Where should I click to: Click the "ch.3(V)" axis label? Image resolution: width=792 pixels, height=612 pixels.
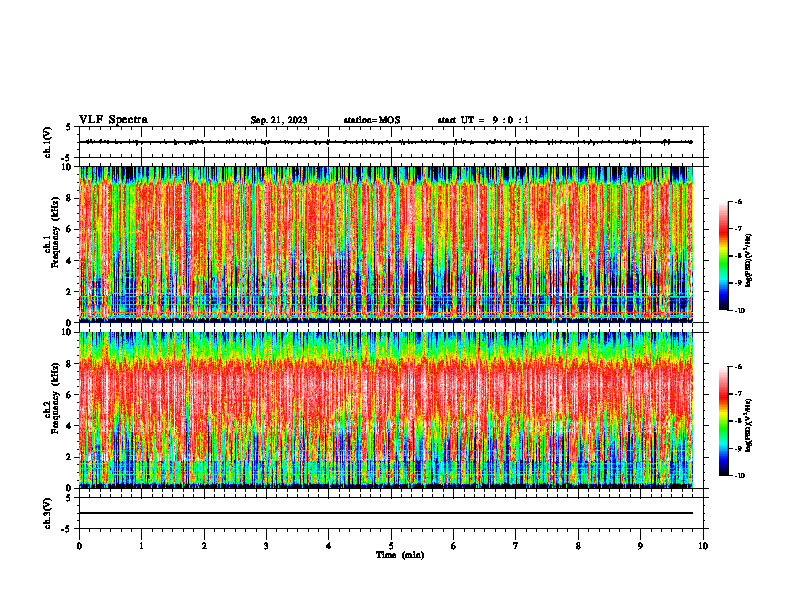(x=47, y=513)
